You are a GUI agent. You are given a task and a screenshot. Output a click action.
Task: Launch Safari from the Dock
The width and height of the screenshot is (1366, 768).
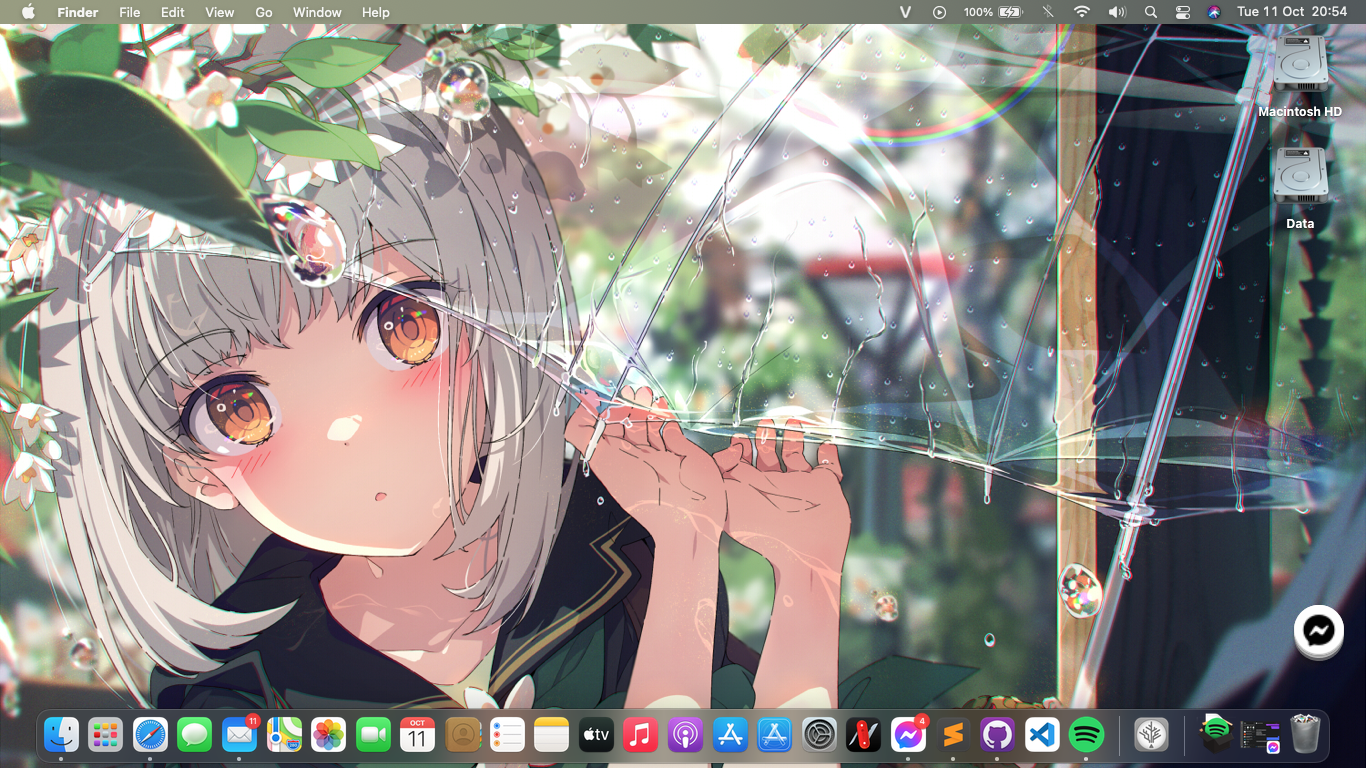pos(150,736)
